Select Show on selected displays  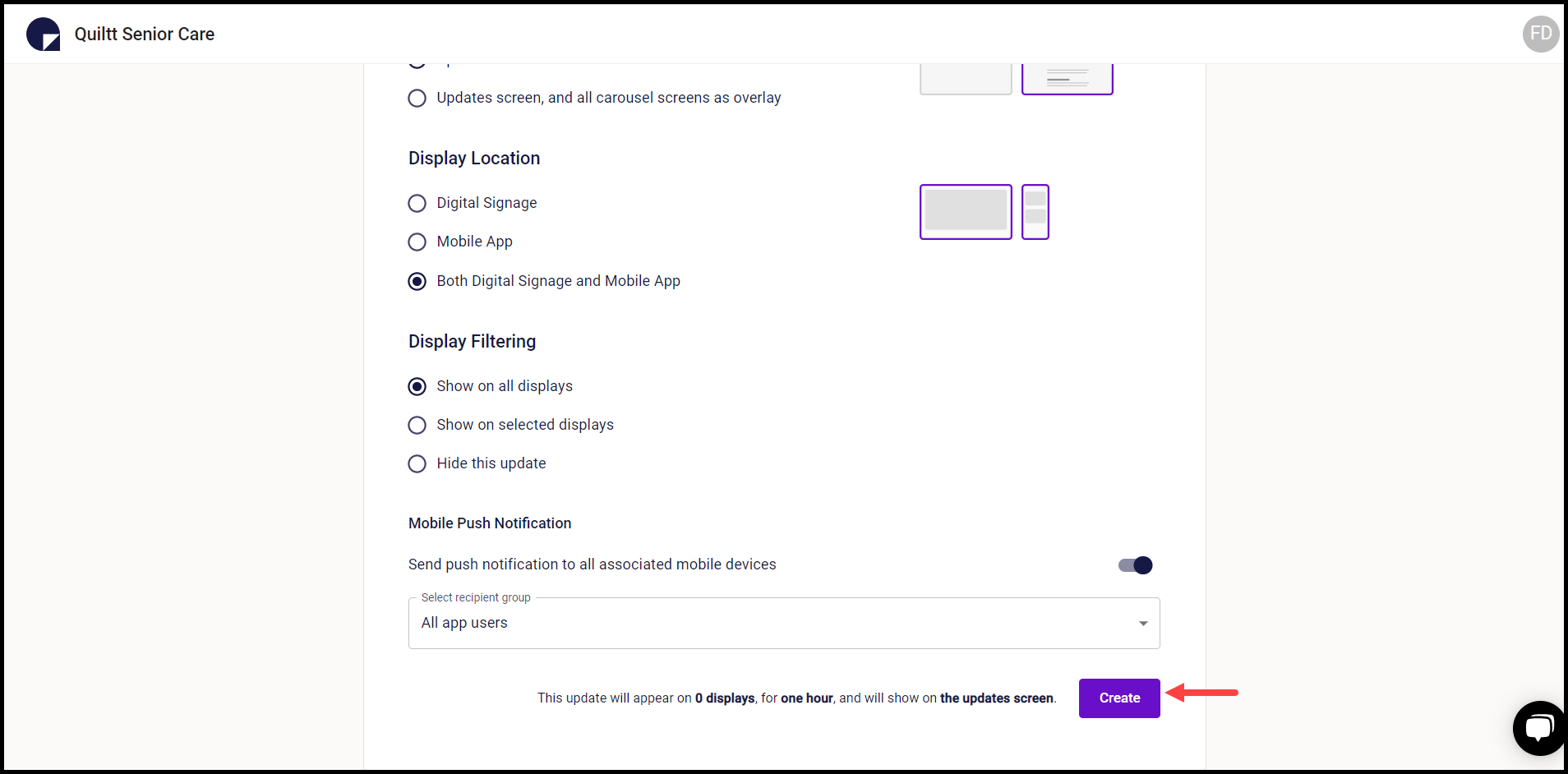coord(417,425)
